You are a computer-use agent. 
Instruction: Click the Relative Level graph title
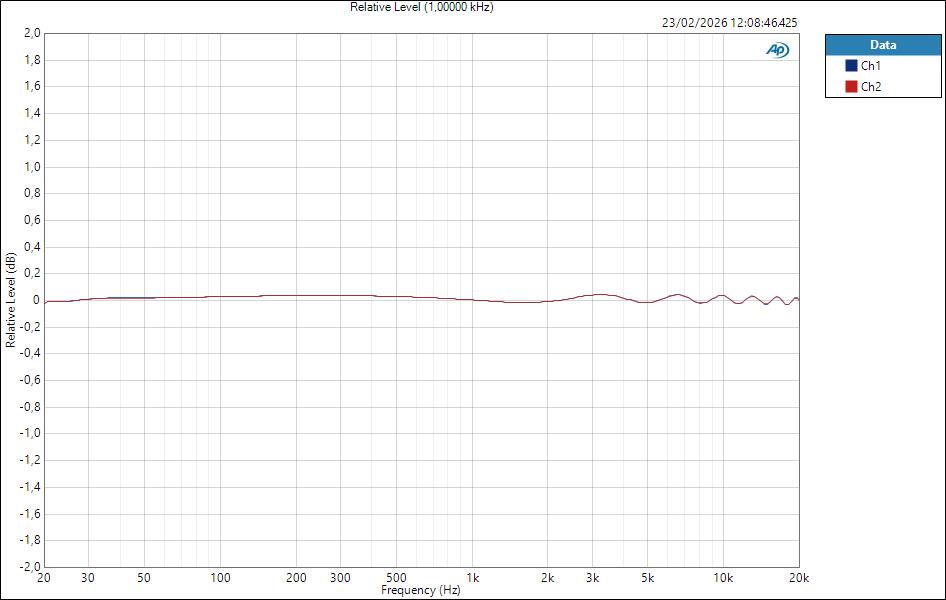[x=420, y=7]
